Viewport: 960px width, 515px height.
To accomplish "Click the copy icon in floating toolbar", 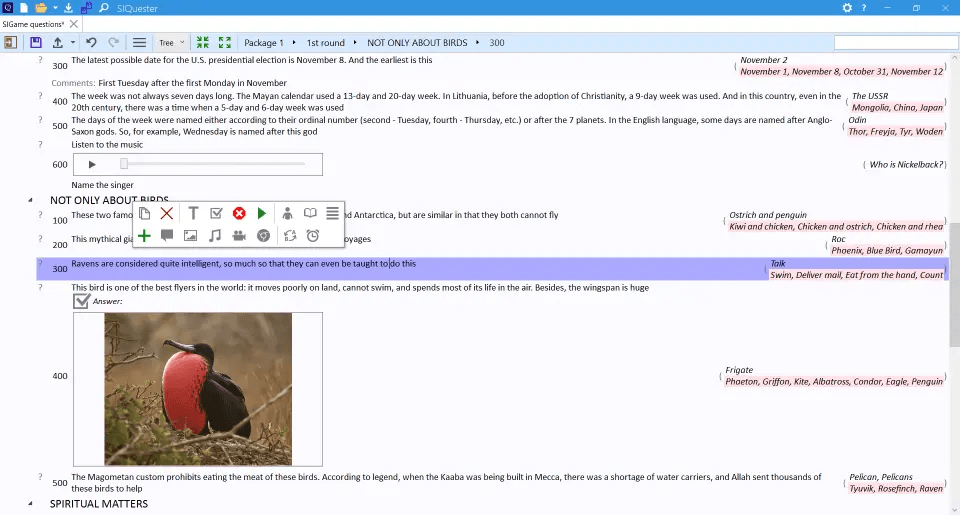I will tap(144, 213).
